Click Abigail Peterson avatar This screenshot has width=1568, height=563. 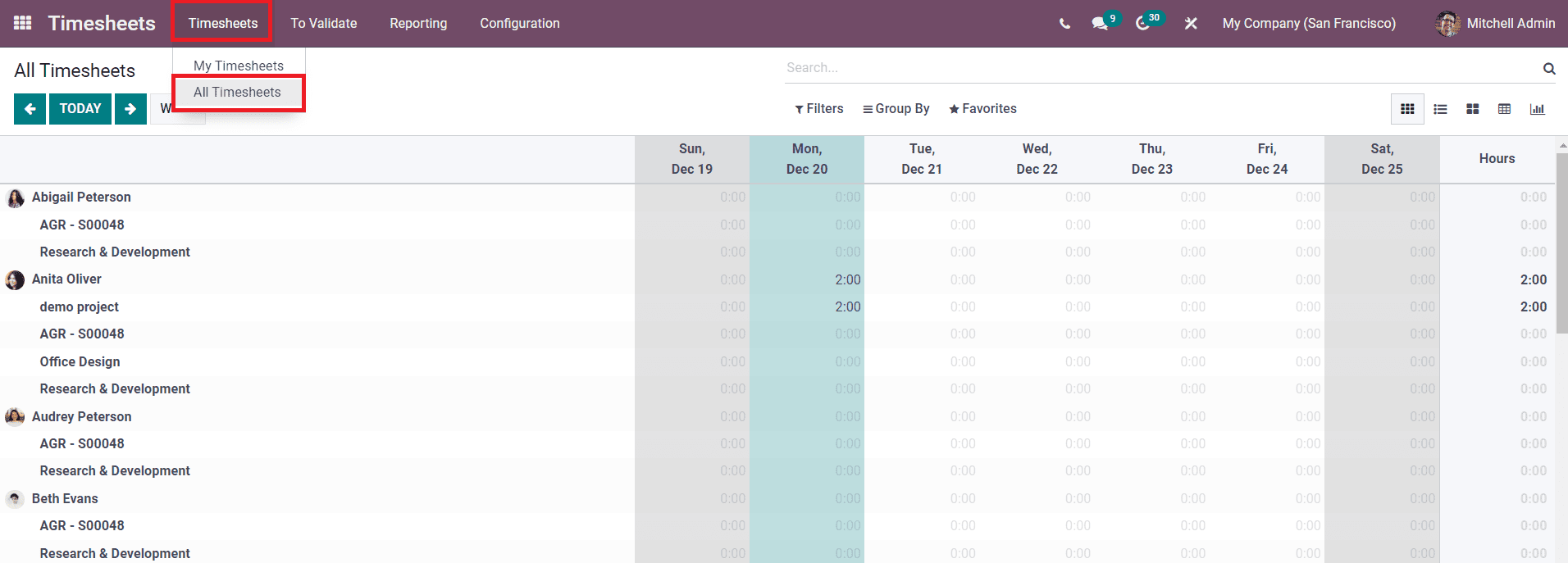[x=16, y=198]
